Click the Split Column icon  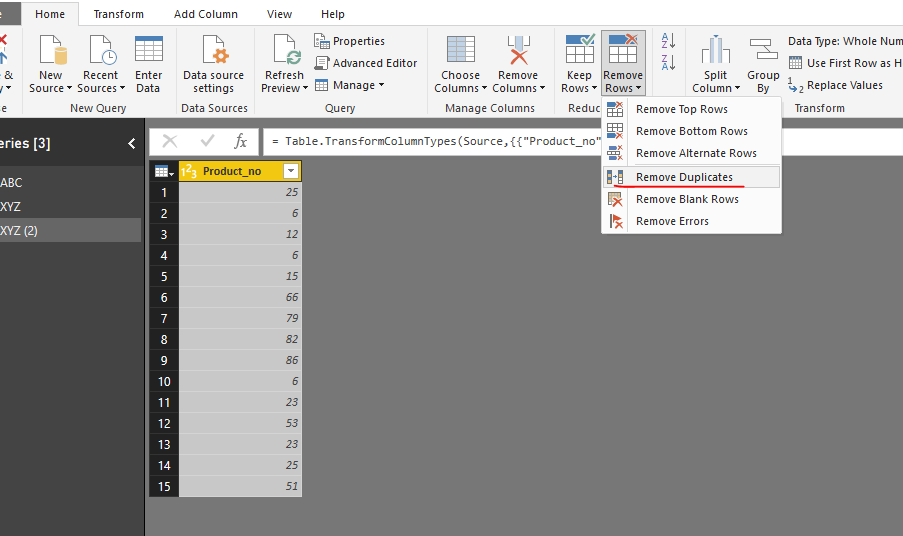tap(716, 50)
